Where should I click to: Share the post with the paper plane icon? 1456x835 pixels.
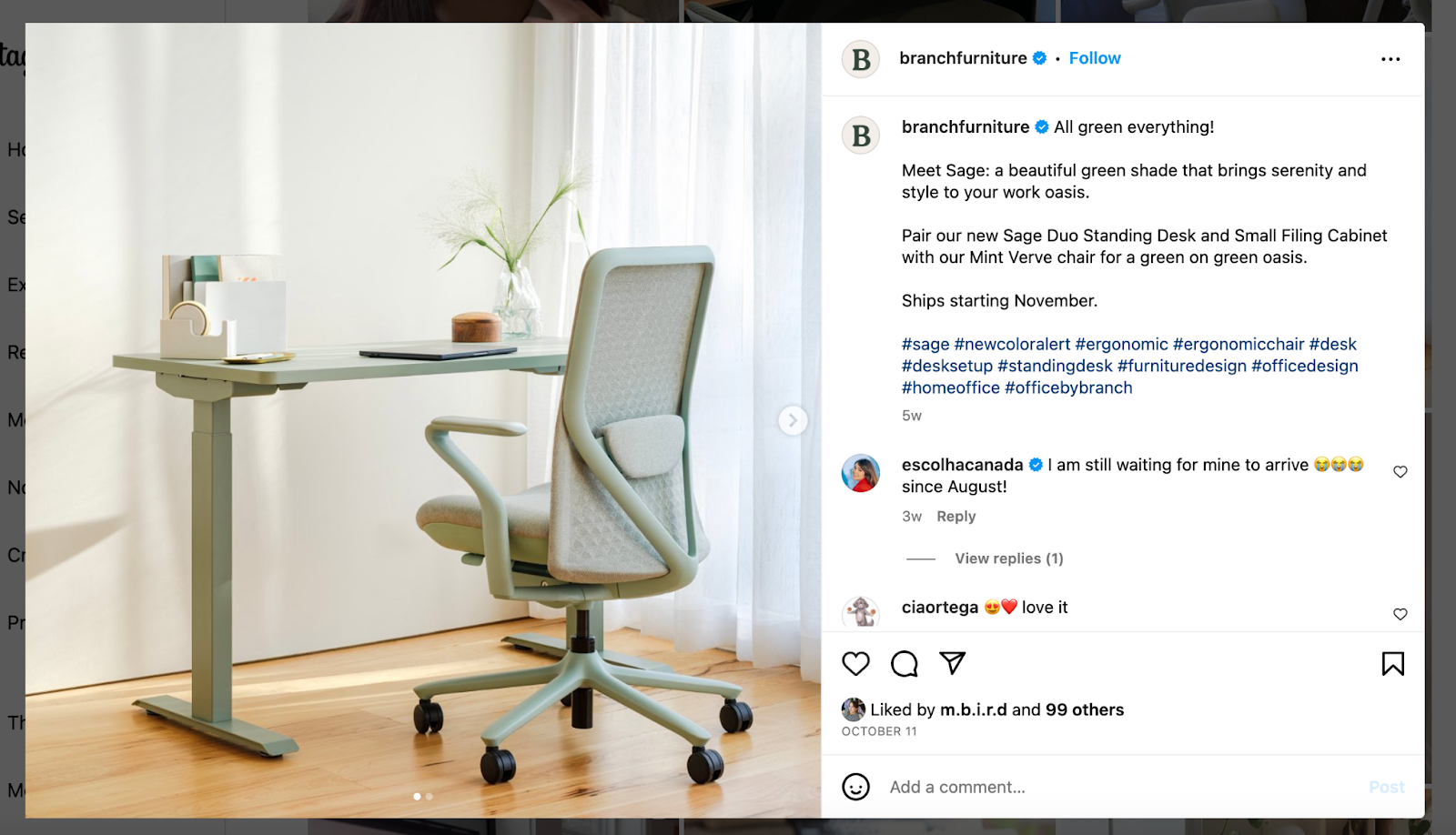coord(952,663)
